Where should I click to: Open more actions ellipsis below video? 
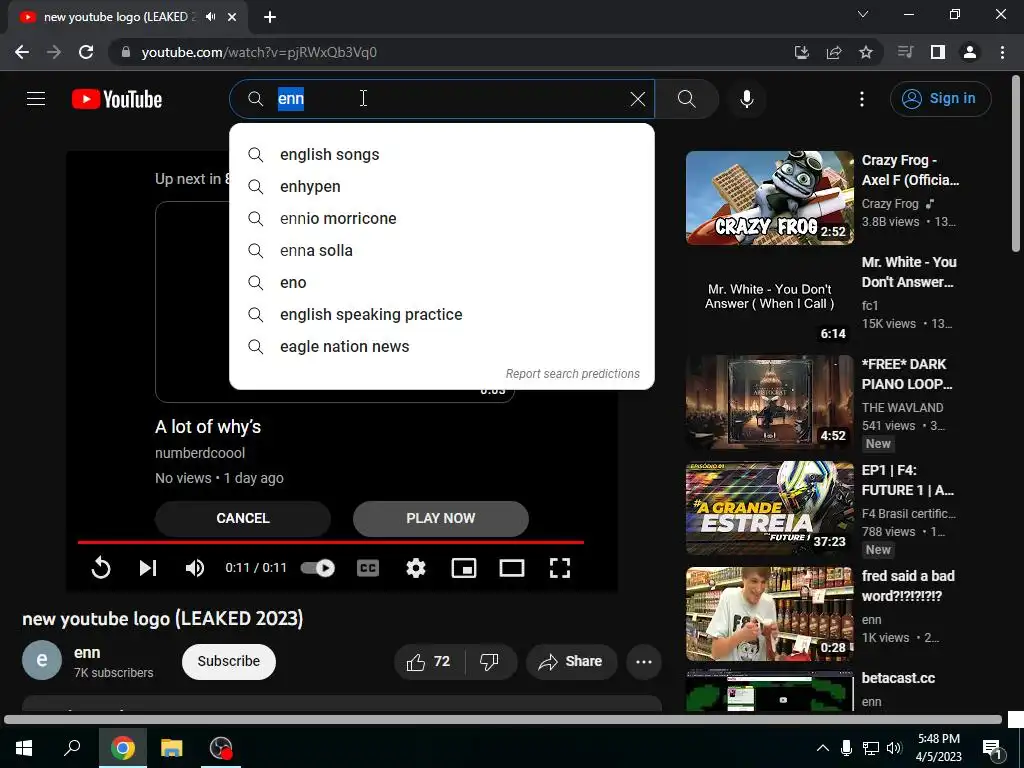(x=644, y=662)
